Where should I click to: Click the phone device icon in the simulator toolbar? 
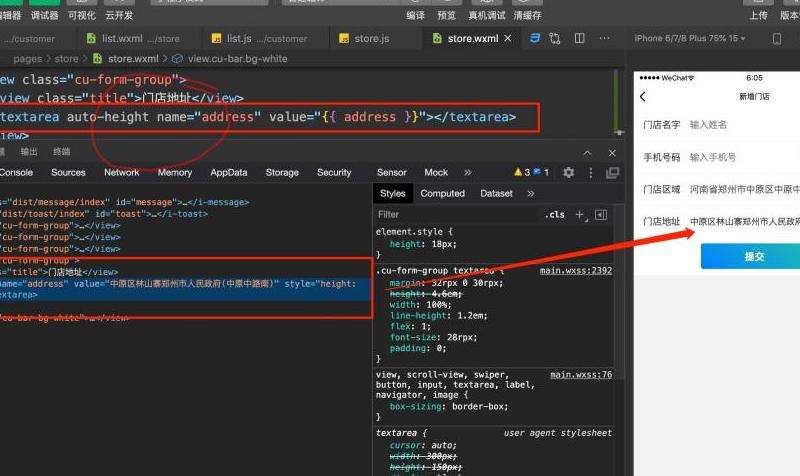click(x=777, y=39)
